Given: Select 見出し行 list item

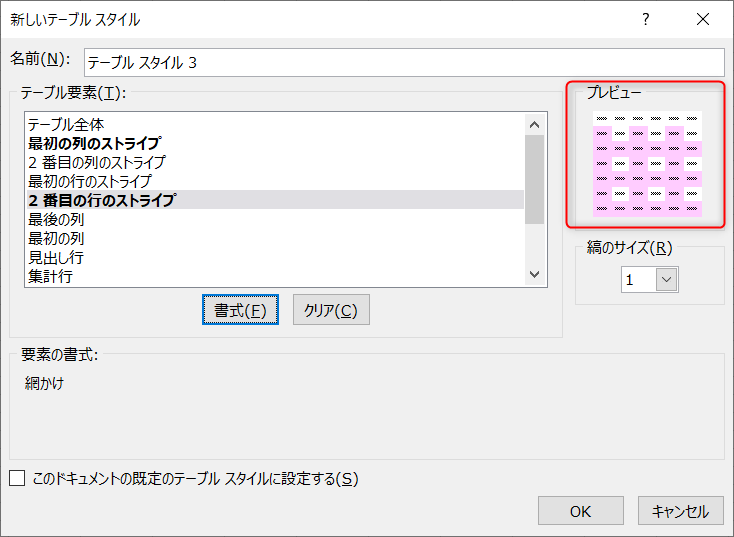Looking at the screenshot, I should [275, 257].
